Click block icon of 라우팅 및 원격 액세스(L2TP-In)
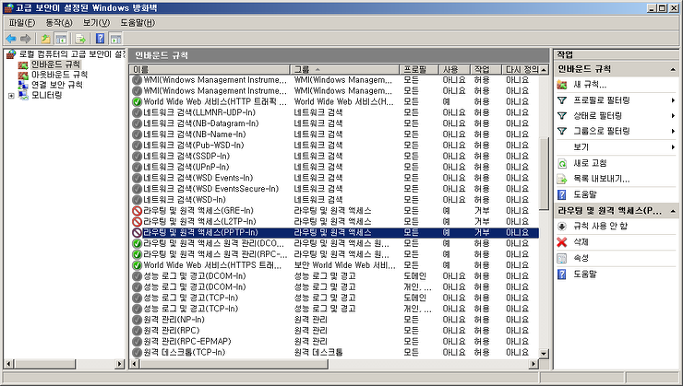 point(137,222)
